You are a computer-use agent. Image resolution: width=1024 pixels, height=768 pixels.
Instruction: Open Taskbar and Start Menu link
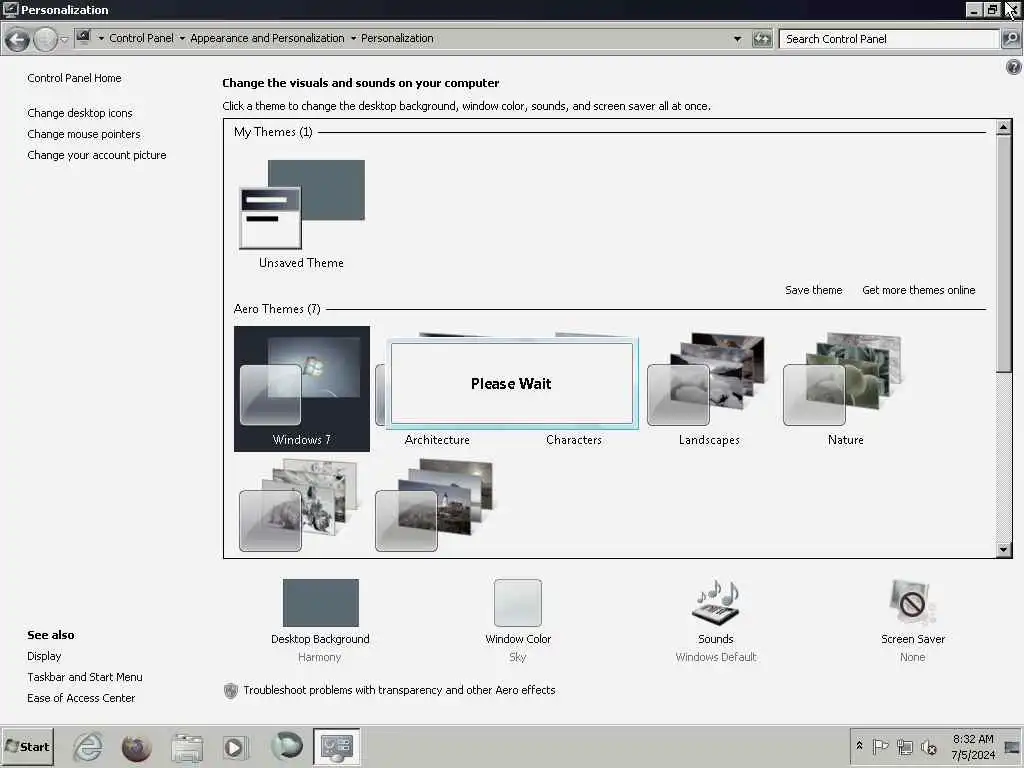pos(84,677)
